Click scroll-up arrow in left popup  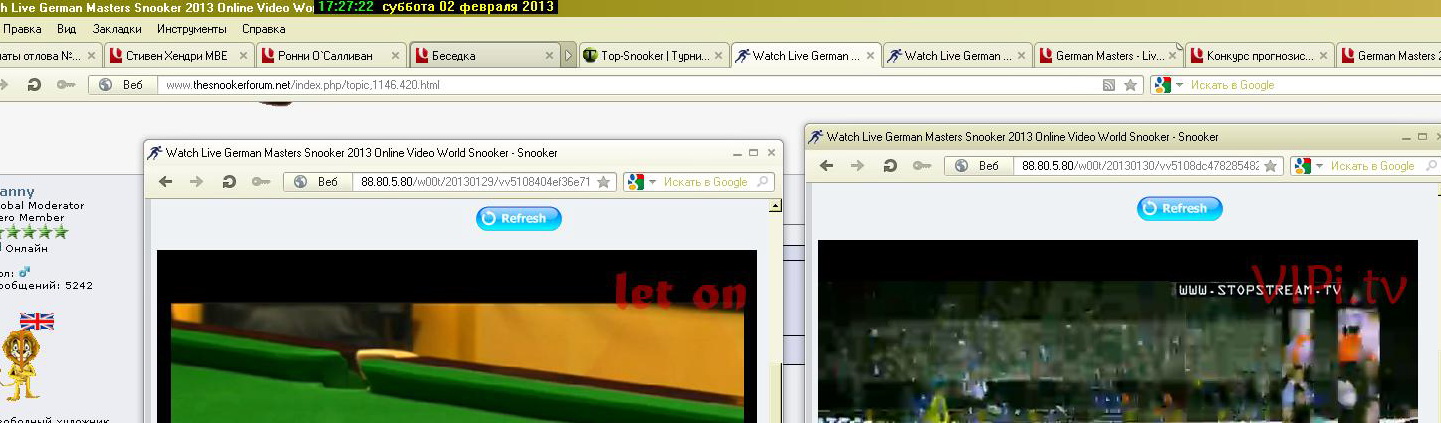(774, 207)
